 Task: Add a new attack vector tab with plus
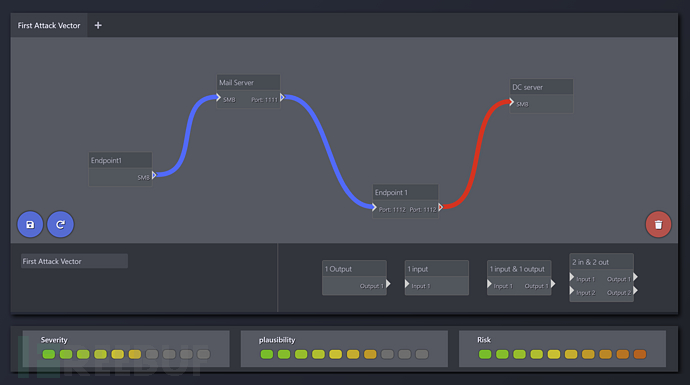pos(98,26)
